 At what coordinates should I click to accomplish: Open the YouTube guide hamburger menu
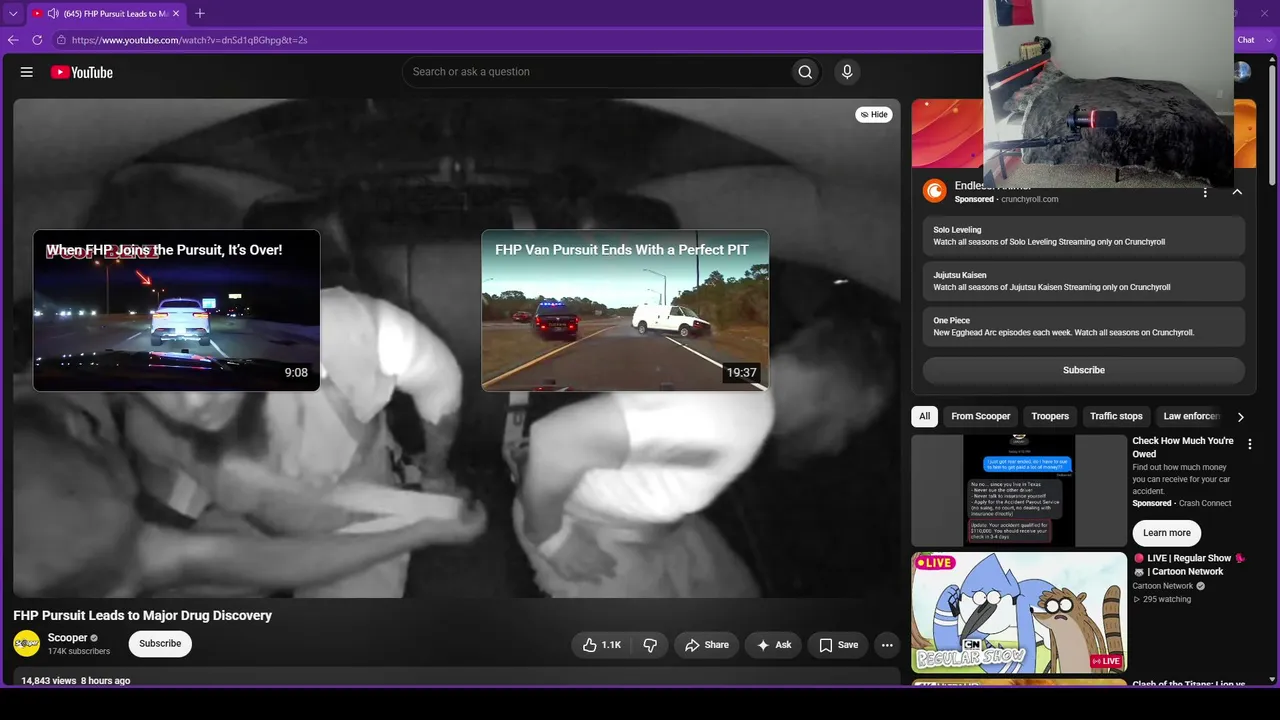tap(27, 72)
